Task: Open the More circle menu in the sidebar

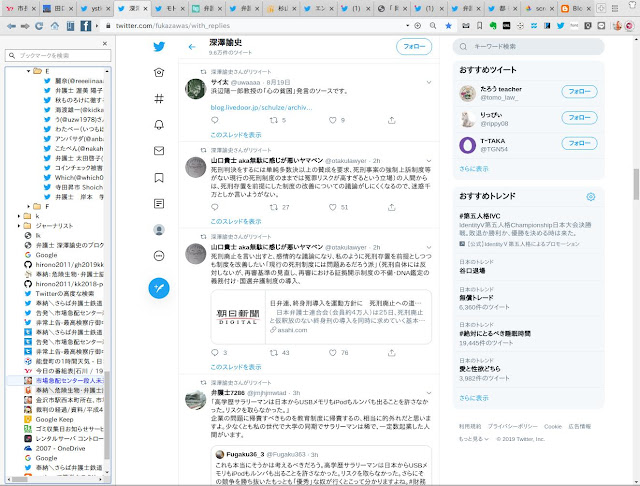Action: tap(159, 256)
